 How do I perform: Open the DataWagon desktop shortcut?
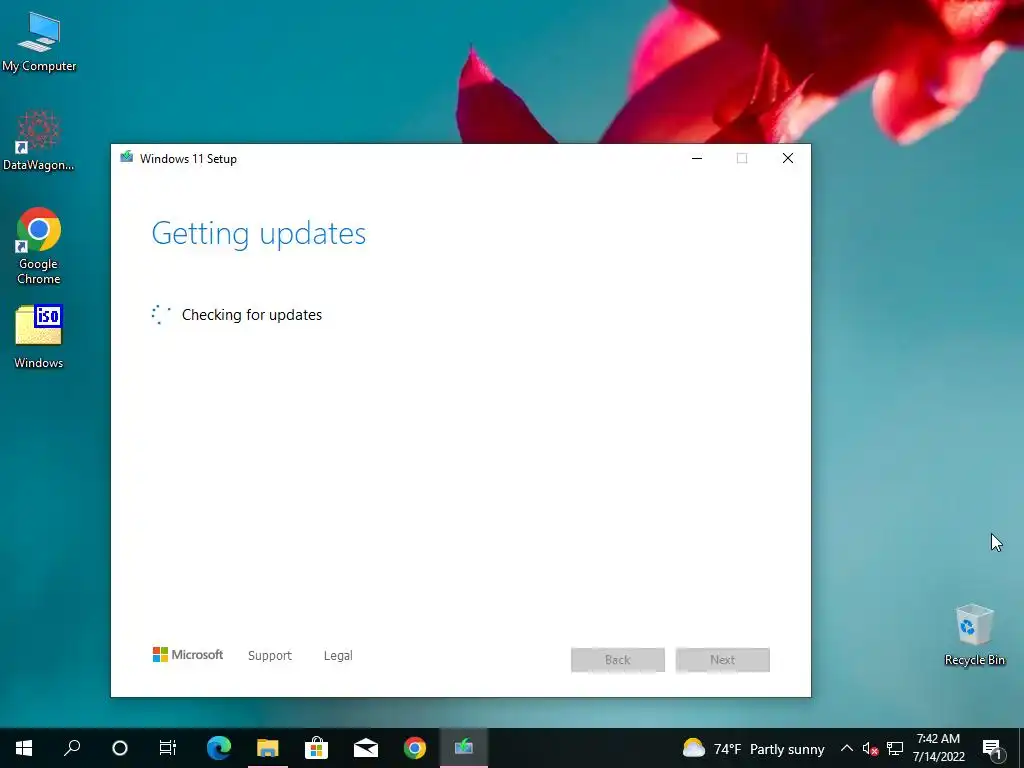(x=39, y=140)
